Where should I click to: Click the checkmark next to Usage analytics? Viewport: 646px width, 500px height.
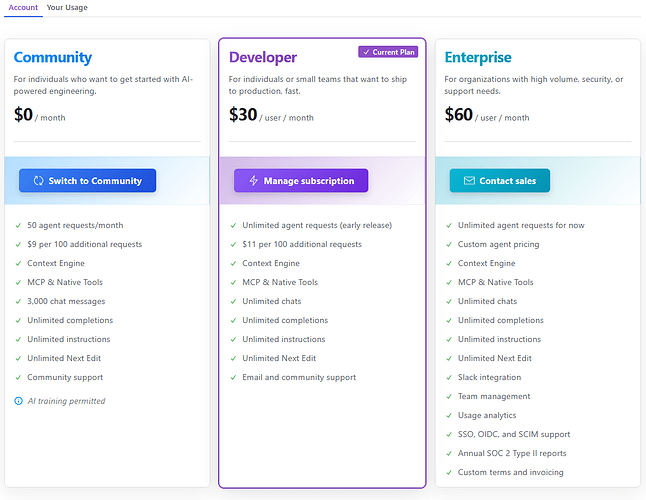[449, 415]
